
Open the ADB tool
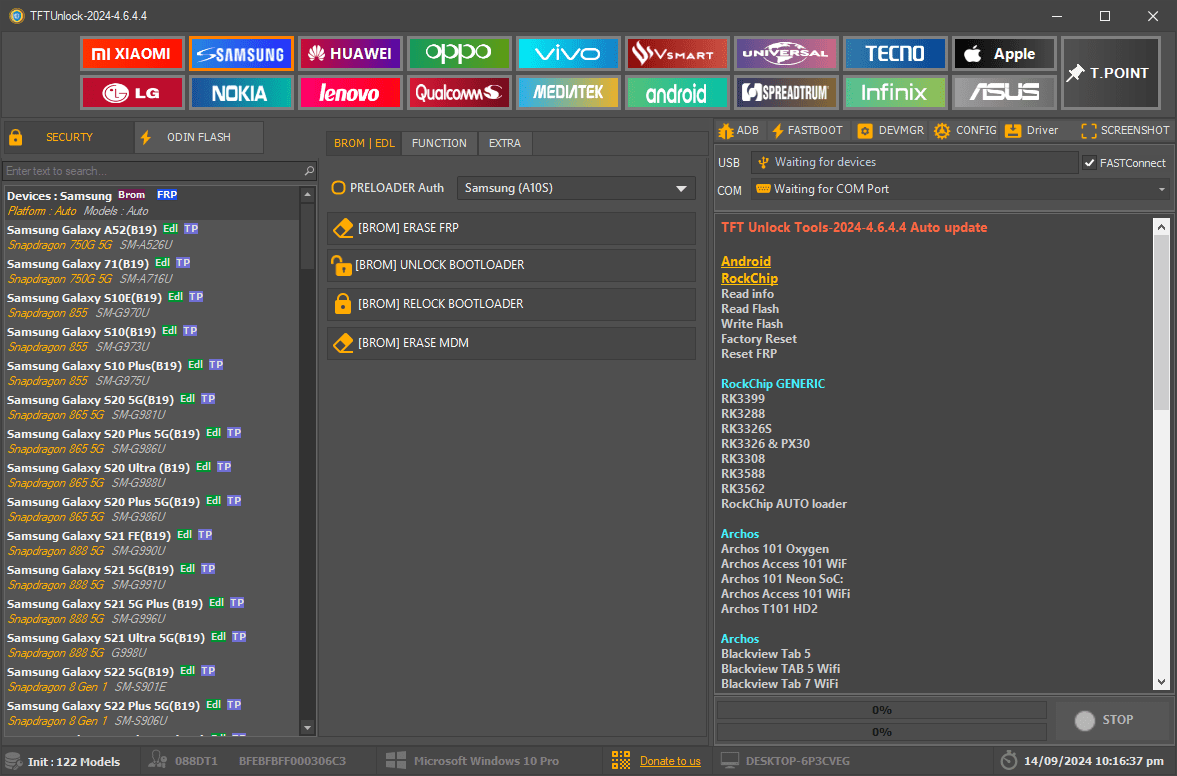click(737, 130)
